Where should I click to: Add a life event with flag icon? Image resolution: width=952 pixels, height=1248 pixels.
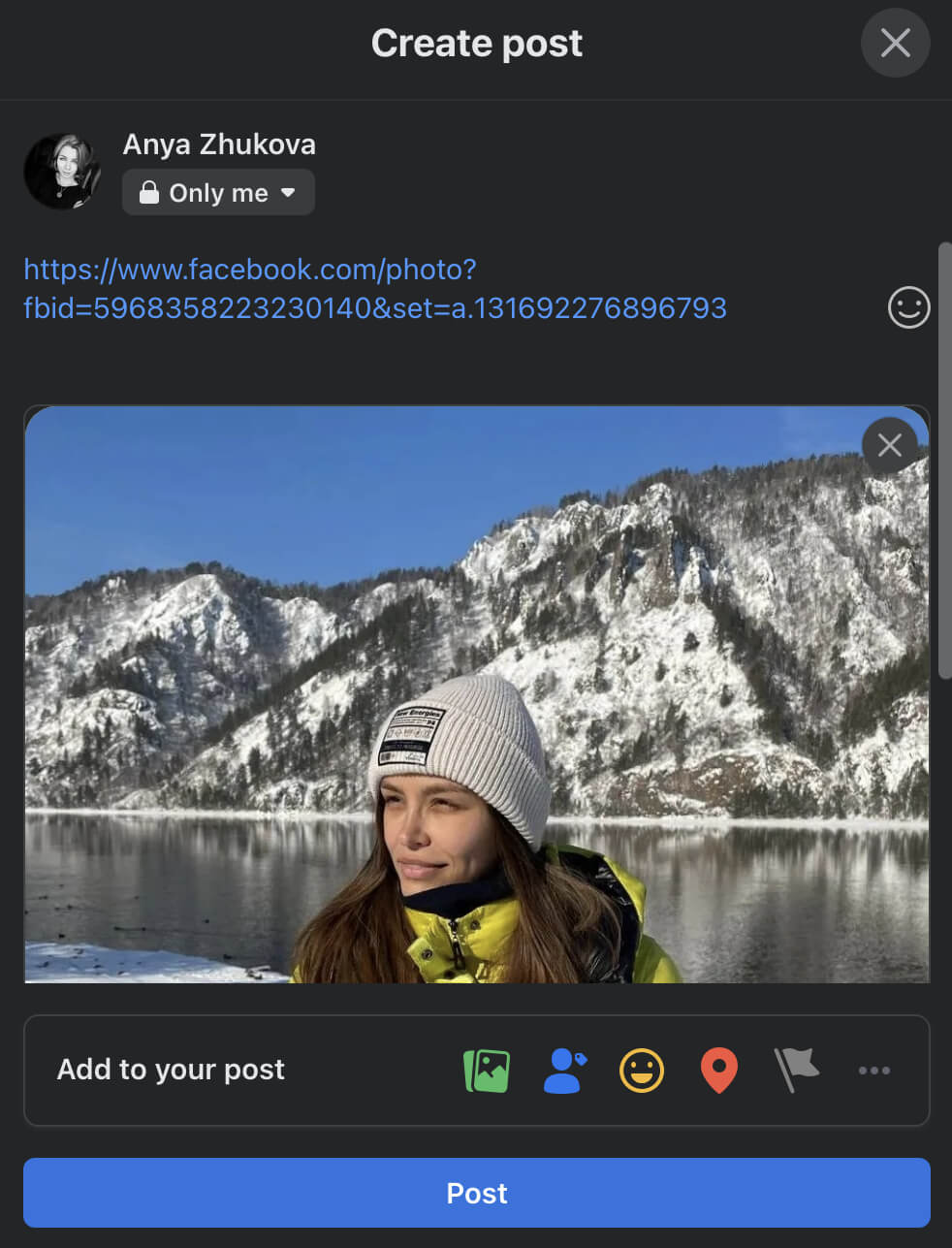point(796,1071)
